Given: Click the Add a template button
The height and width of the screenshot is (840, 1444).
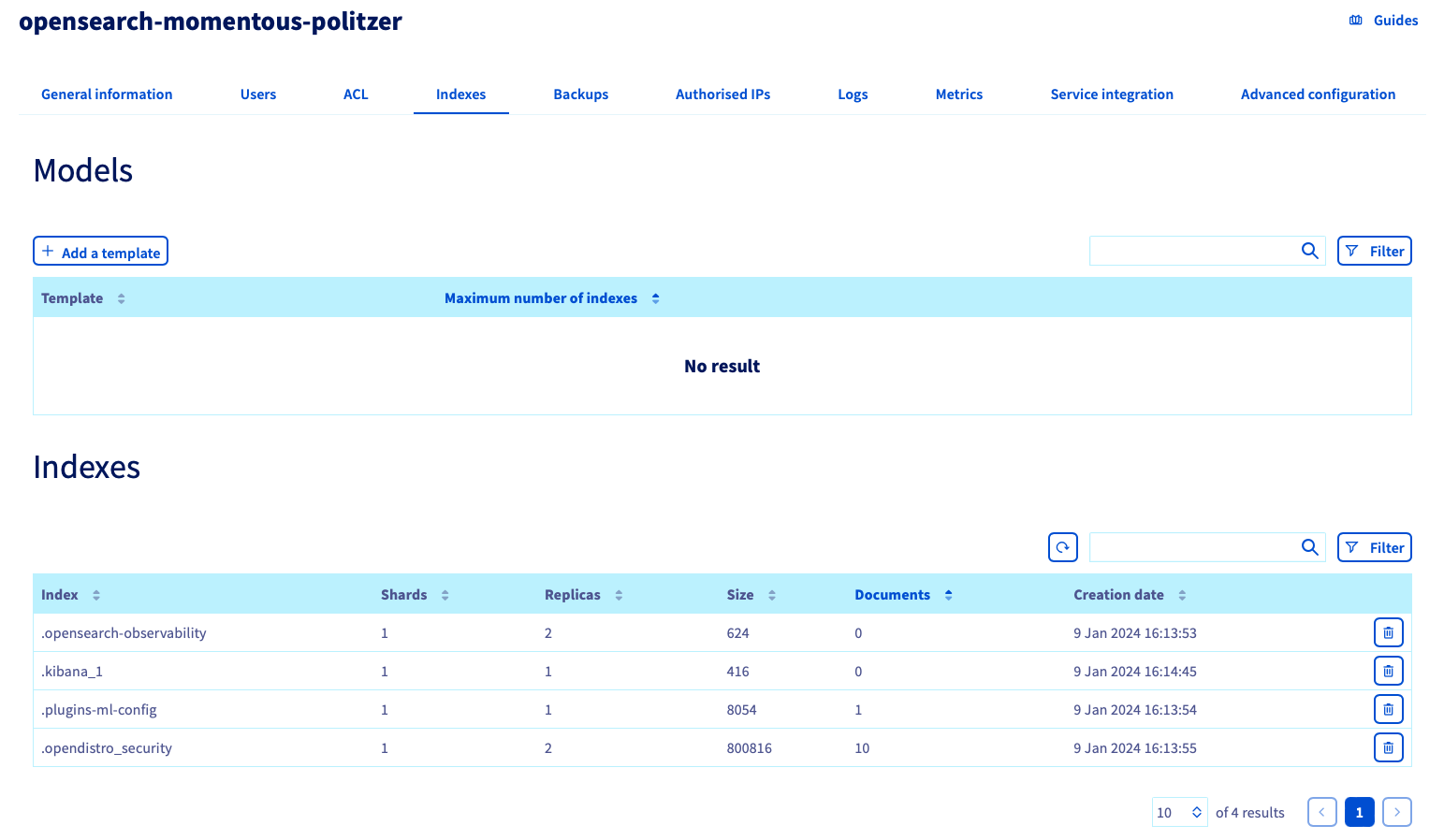Looking at the screenshot, I should [100, 251].
